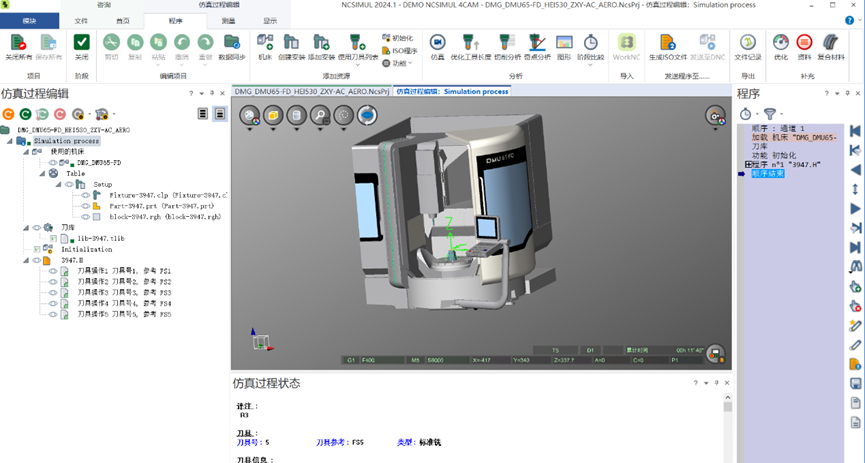This screenshot has height=463, width=865.
Task: Open the 阶段比较 dropdown arrow
Action: tap(590, 65)
